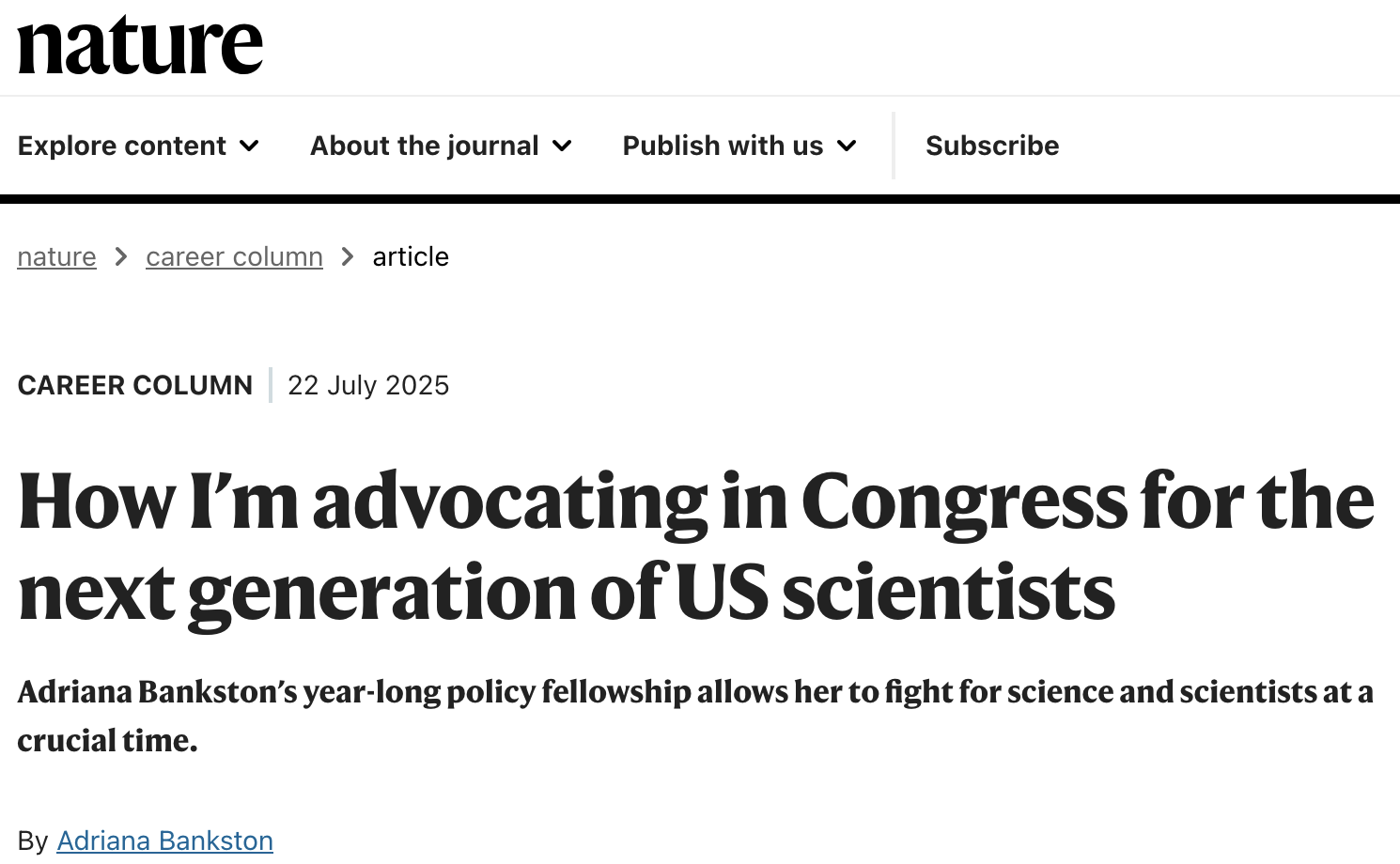Click the Subscribe link

[991, 146]
